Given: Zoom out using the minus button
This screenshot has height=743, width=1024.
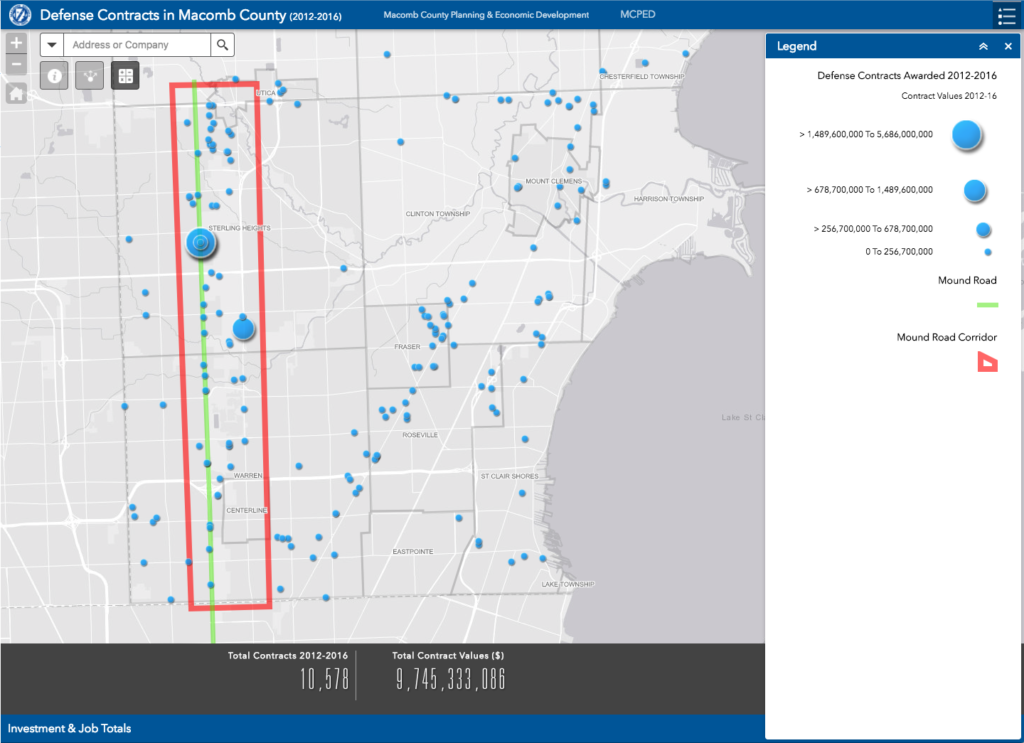Looking at the screenshot, I should coord(15,62).
